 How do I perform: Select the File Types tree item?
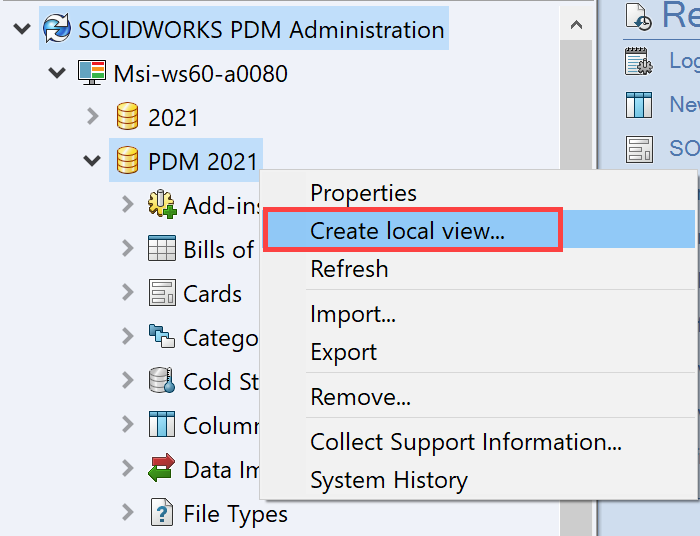pos(235,514)
